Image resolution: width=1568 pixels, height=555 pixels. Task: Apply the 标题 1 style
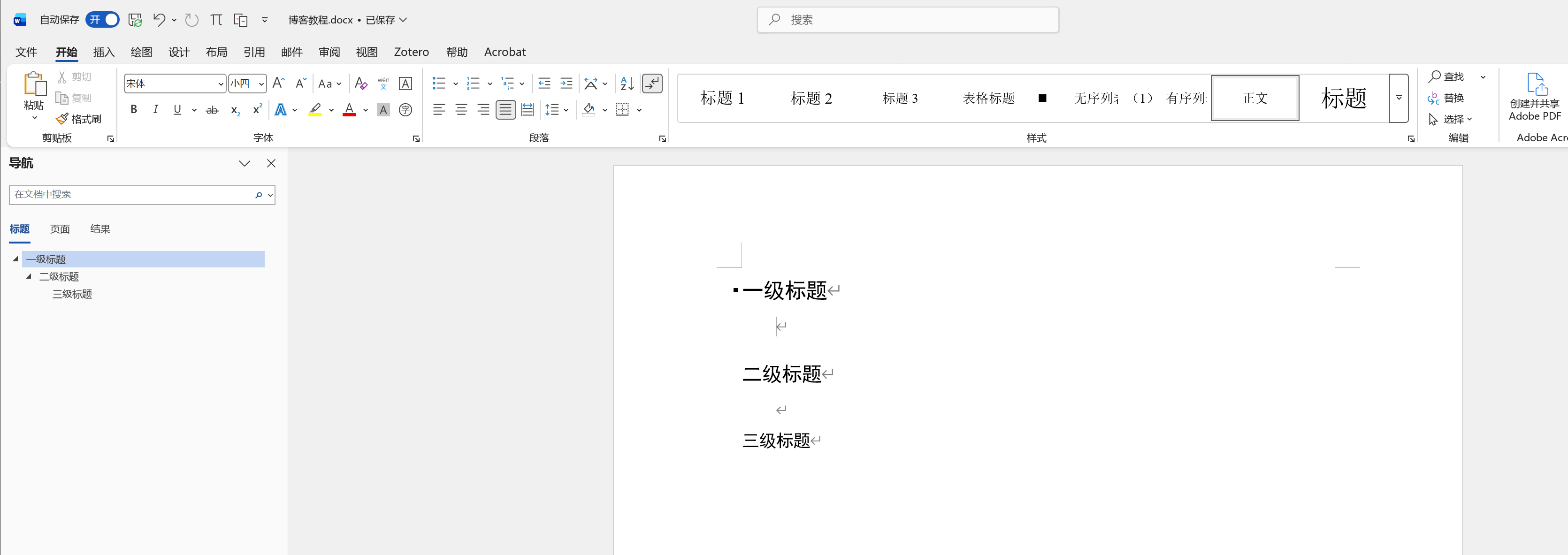click(x=722, y=98)
